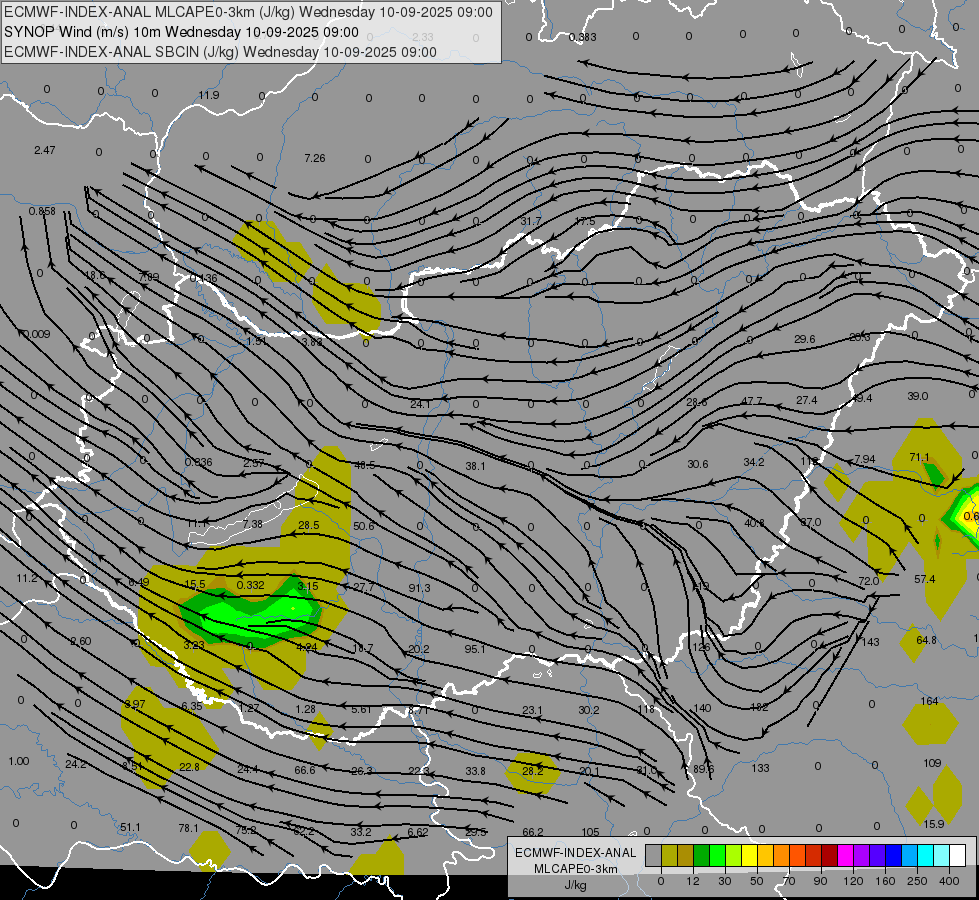This screenshot has width=979, height=900.
Task: Click the 90 tick label on legend
Action: [820, 881]
